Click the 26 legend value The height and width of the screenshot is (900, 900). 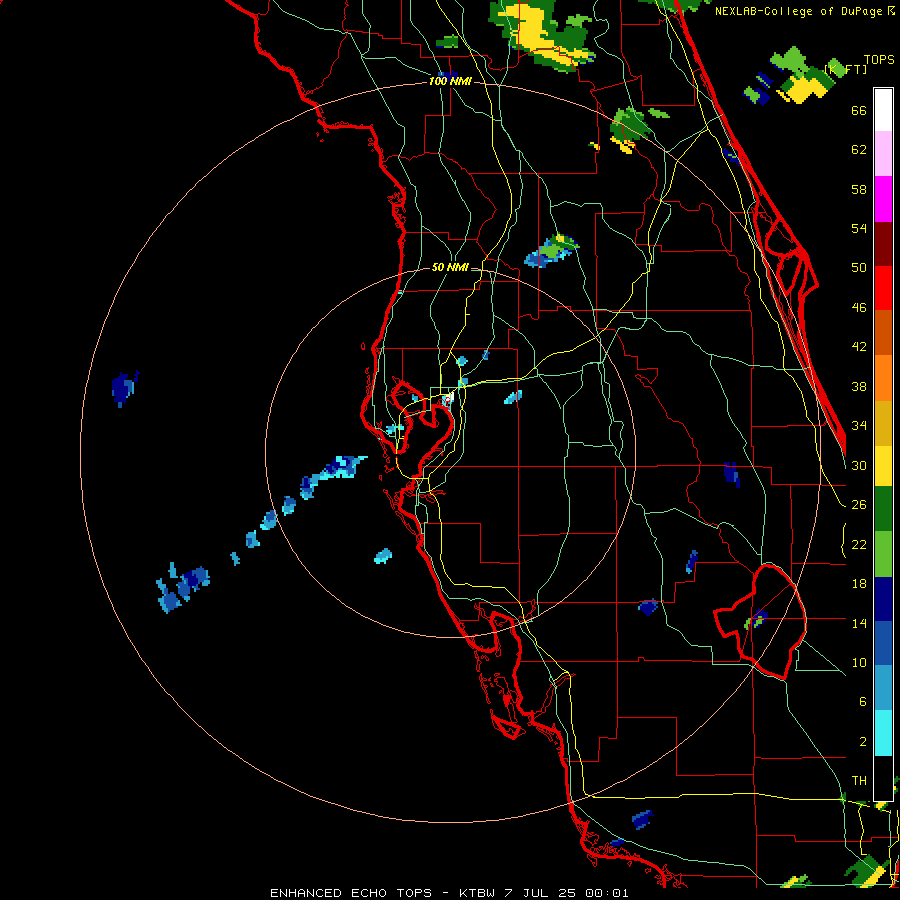click(x=859, y=505)
